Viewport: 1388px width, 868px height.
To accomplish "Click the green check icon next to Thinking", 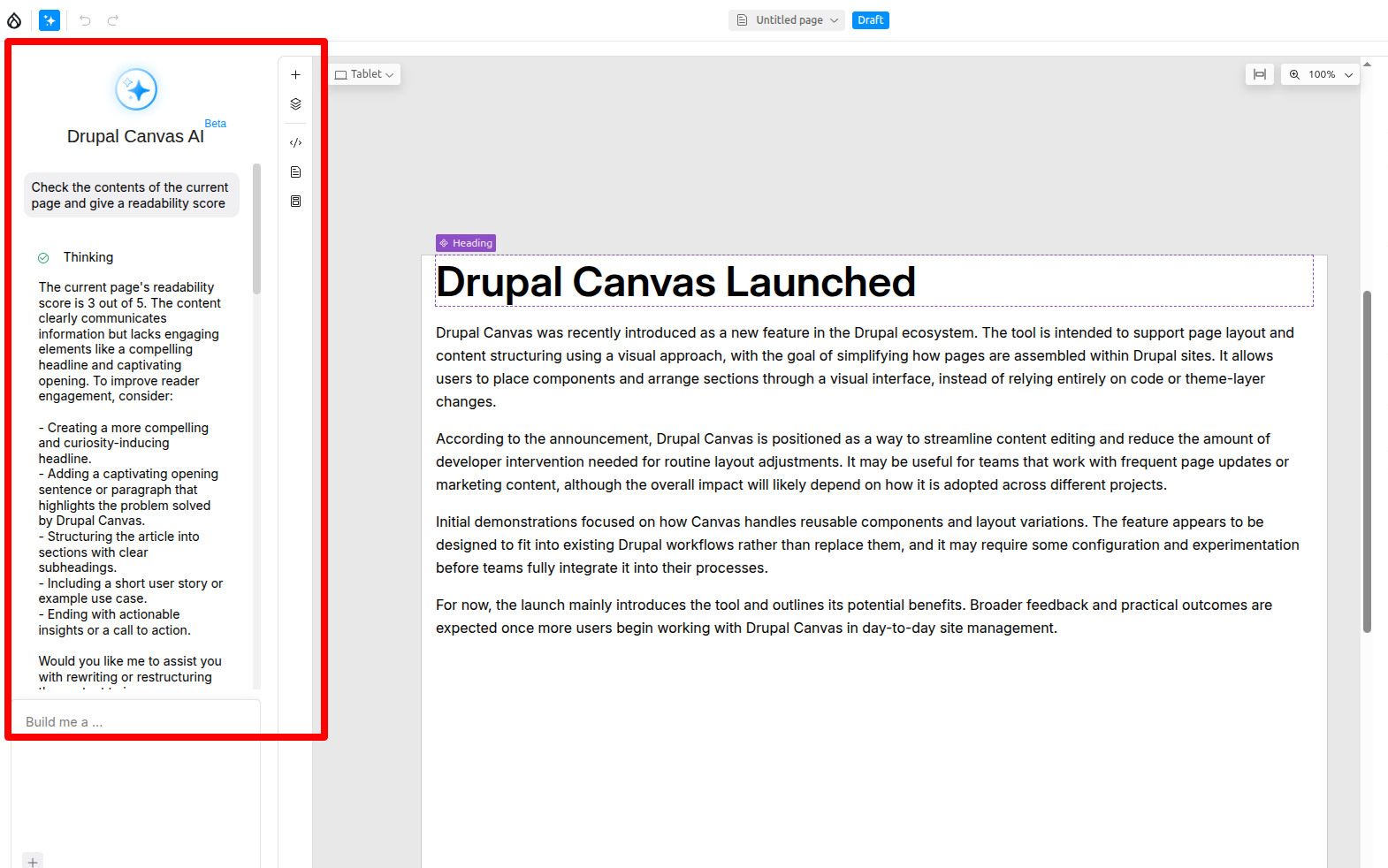I will tap(43, 258).
